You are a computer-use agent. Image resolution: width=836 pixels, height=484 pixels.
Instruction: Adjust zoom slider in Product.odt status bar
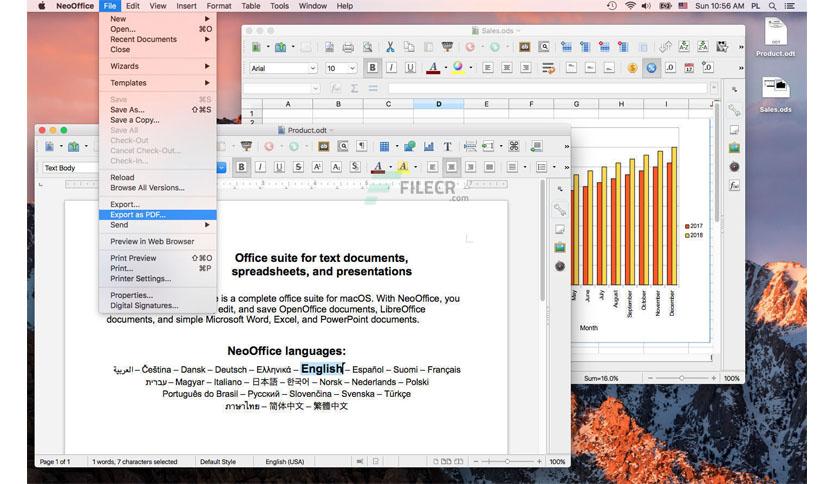coord(507,462)
